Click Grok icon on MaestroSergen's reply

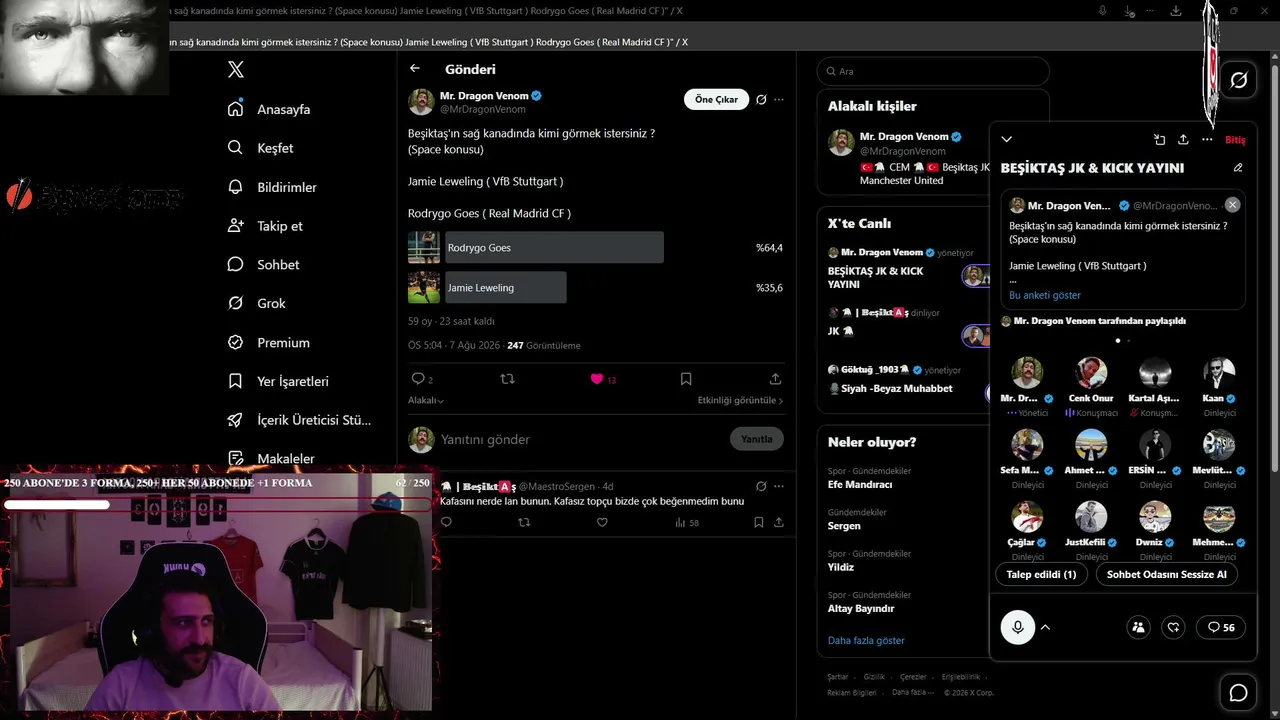[x=761, y=486]
